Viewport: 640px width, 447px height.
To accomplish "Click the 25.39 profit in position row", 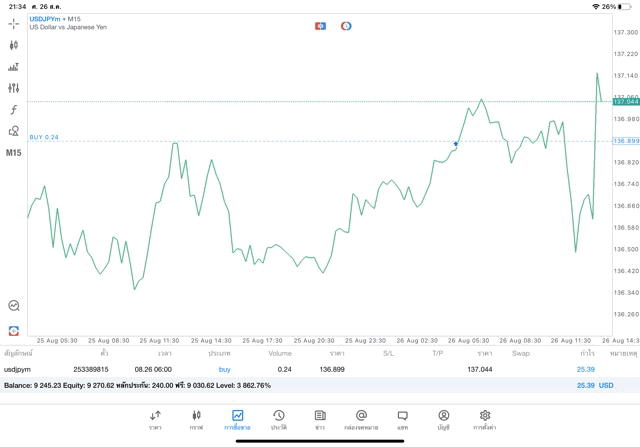I will [586, 369].
